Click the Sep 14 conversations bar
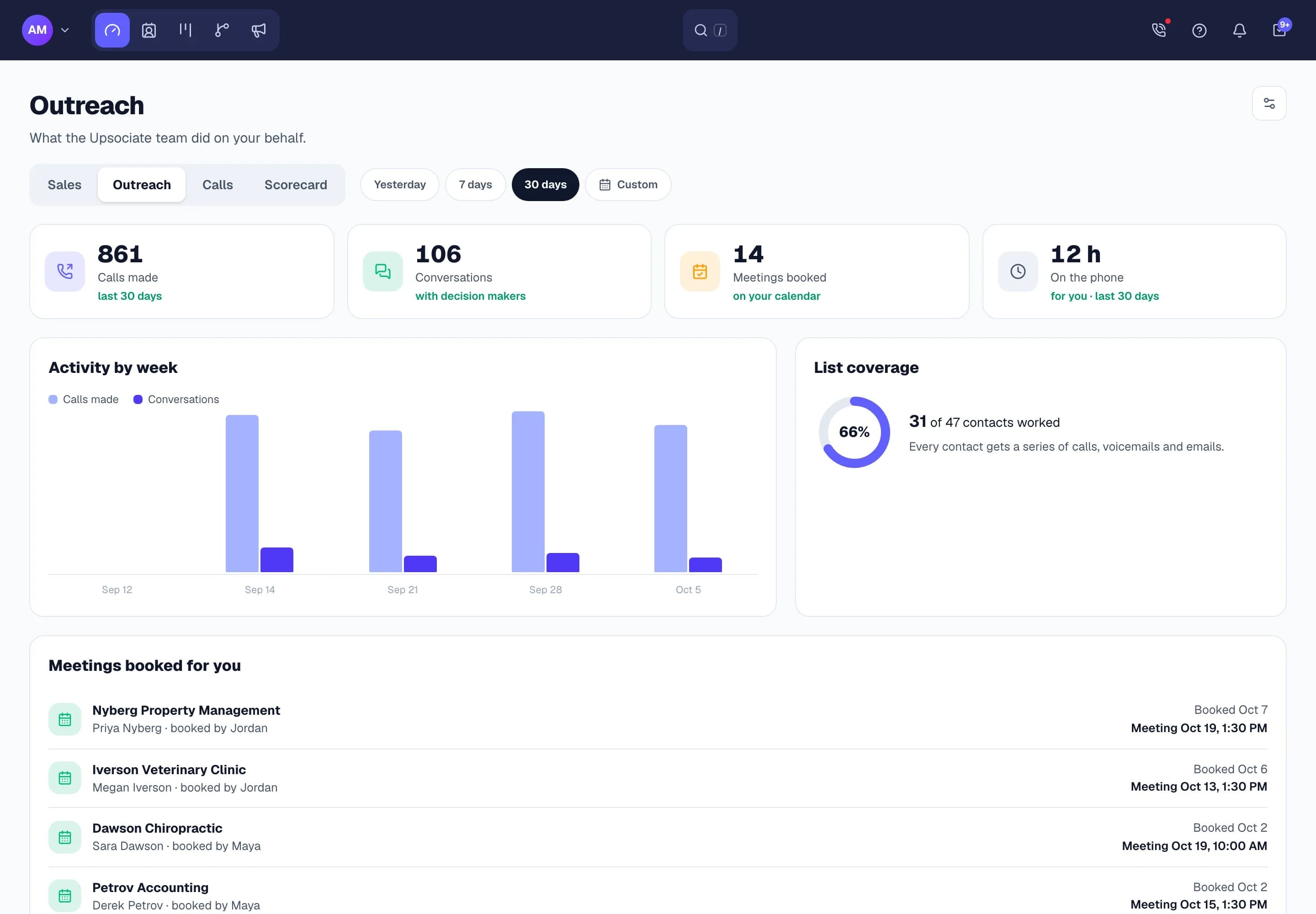This screenshot has height=914, width=1316. click(x=276, y=559)
